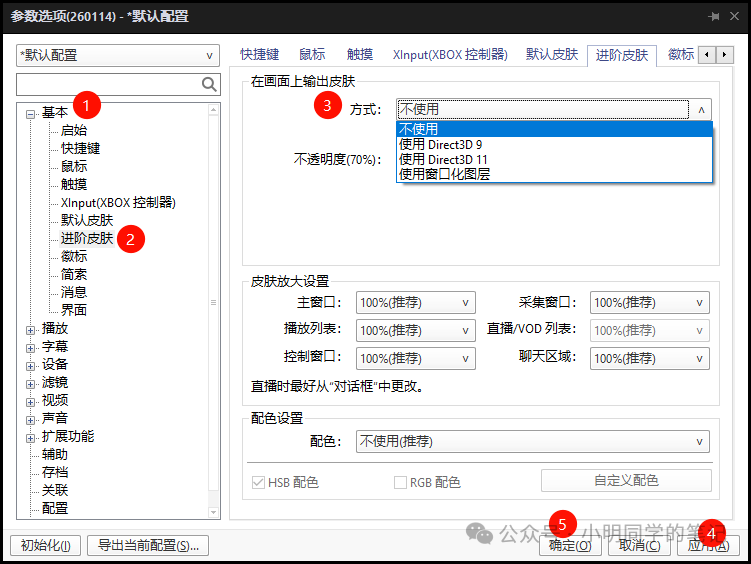Switch to the 默认皮肤 tab

(x=551, y=55)
